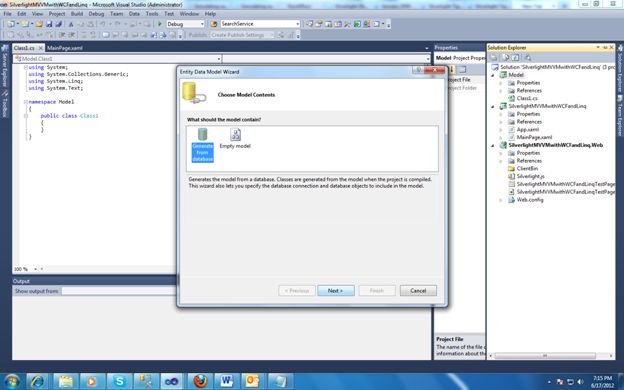Switch to the MainPage.xaml editor tab
This screenshot has height=390, width=624.
[65, 48]
